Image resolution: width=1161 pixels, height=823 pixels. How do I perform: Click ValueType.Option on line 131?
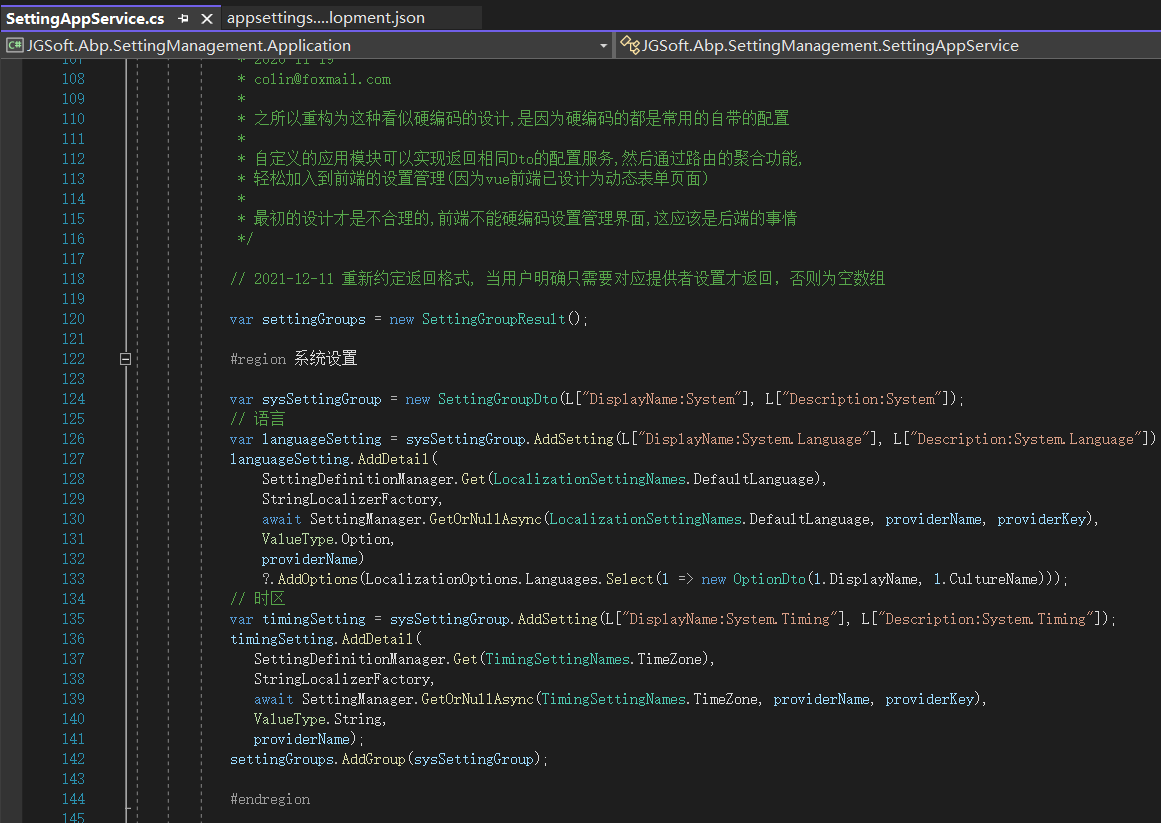(x=326, y=539)
